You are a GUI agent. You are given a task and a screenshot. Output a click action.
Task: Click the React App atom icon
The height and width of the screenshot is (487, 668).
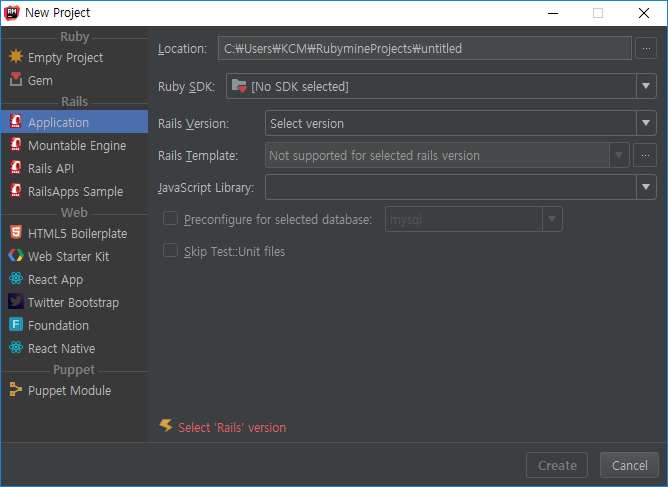coord(16,279)
